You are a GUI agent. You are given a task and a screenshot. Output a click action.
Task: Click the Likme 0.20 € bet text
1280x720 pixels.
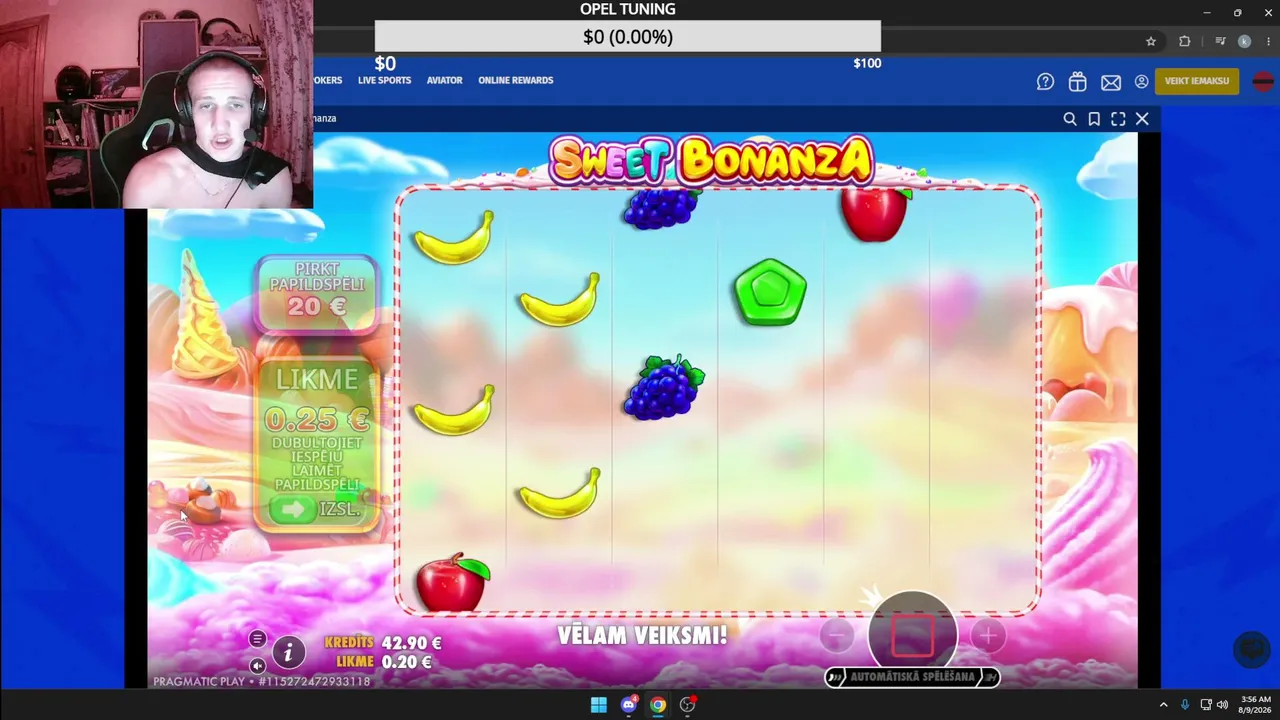pyautogui.click(x=384, y=662)
